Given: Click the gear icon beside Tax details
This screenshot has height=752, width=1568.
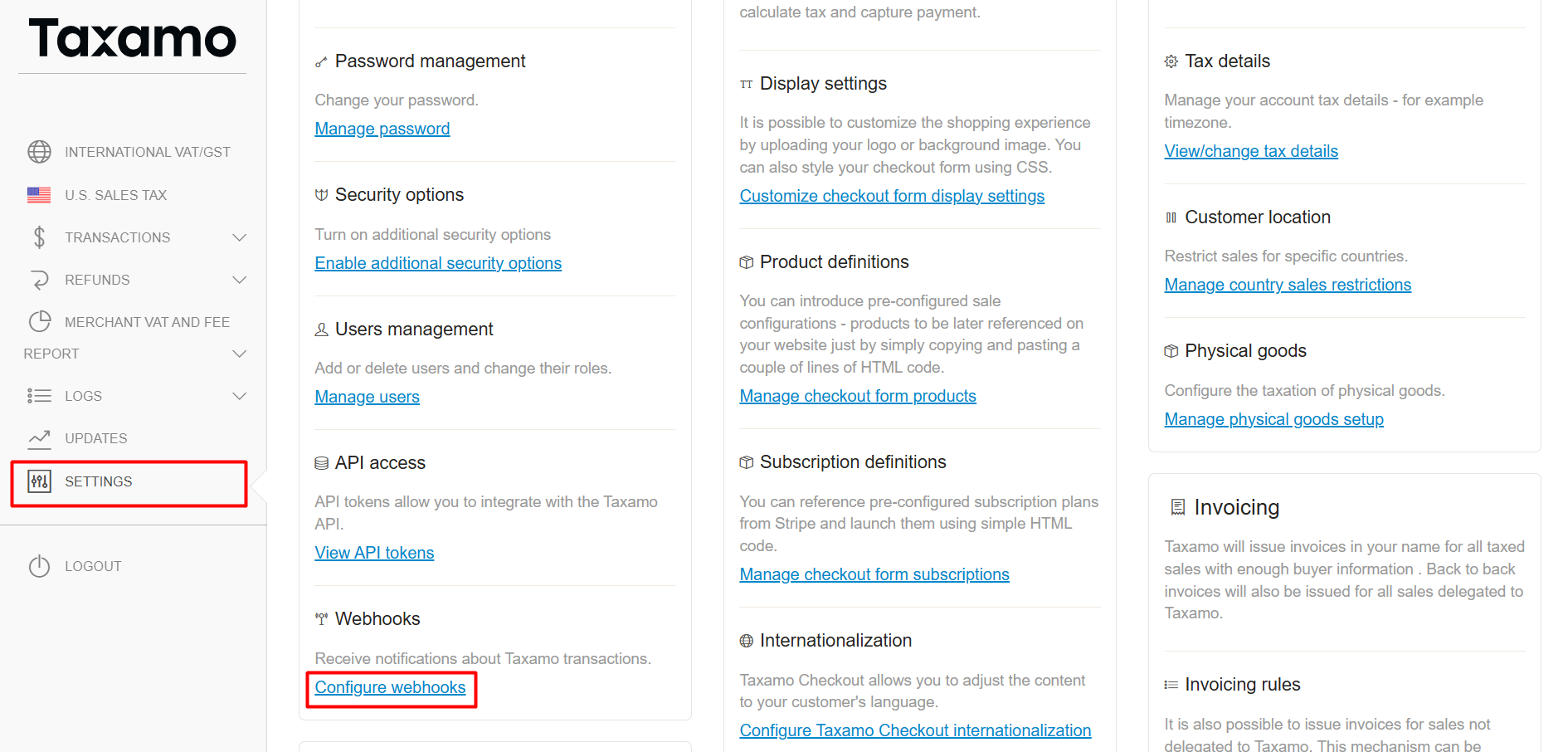Looking at the screenshot, I should point(1171,61).
